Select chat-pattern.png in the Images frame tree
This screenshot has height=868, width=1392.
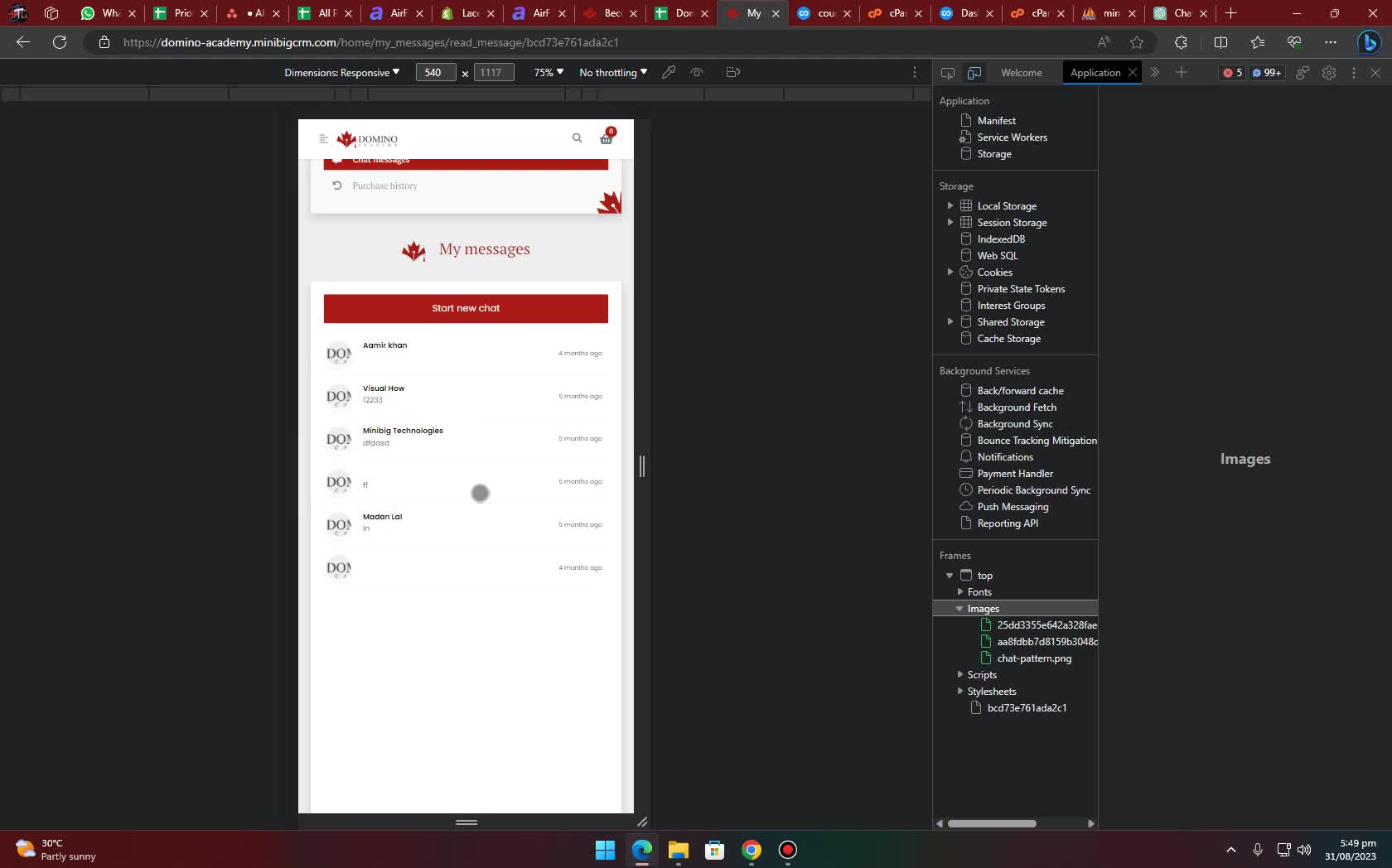1034,658
